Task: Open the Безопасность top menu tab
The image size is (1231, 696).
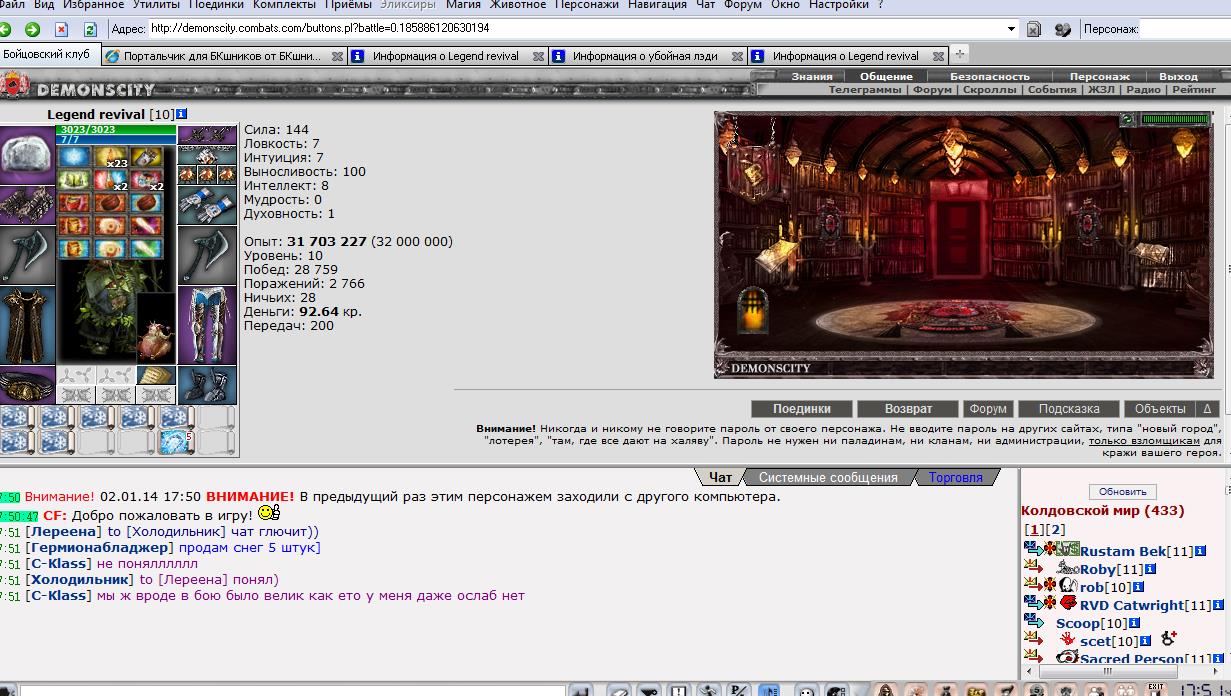Action: pyautogui.click(x=989, y=76)
